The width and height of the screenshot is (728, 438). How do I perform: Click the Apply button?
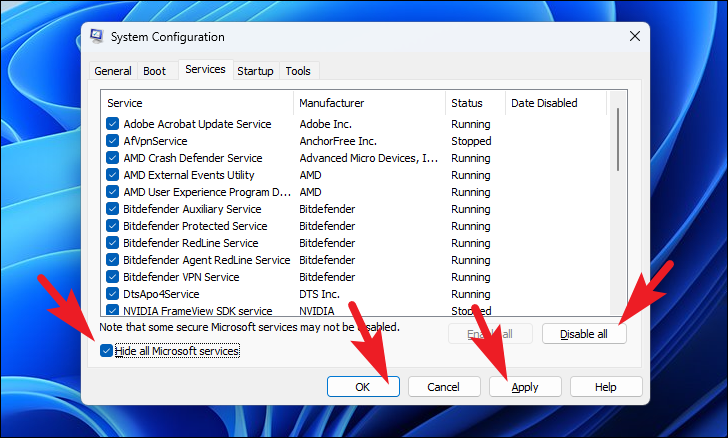[x=525, y=387]
